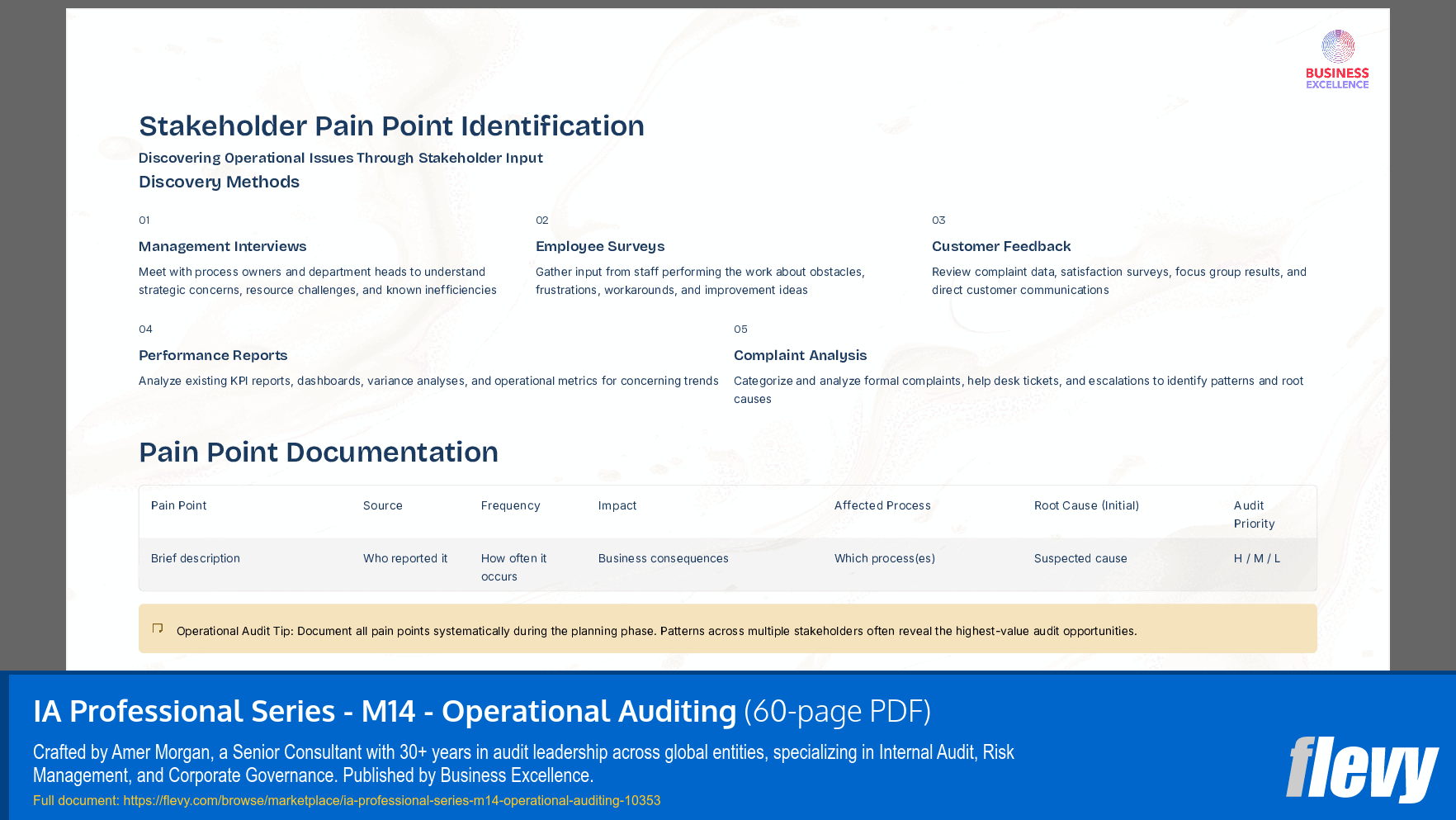Click the IA Professional Series title text
The height and width of the screenshot is (820, 1456).
coord(384,711)
